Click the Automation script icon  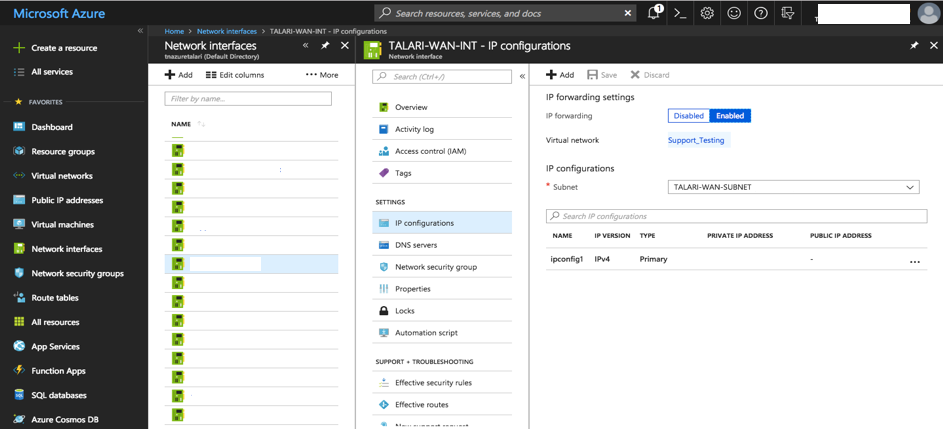pyautogui.click(x=384, y=333)
